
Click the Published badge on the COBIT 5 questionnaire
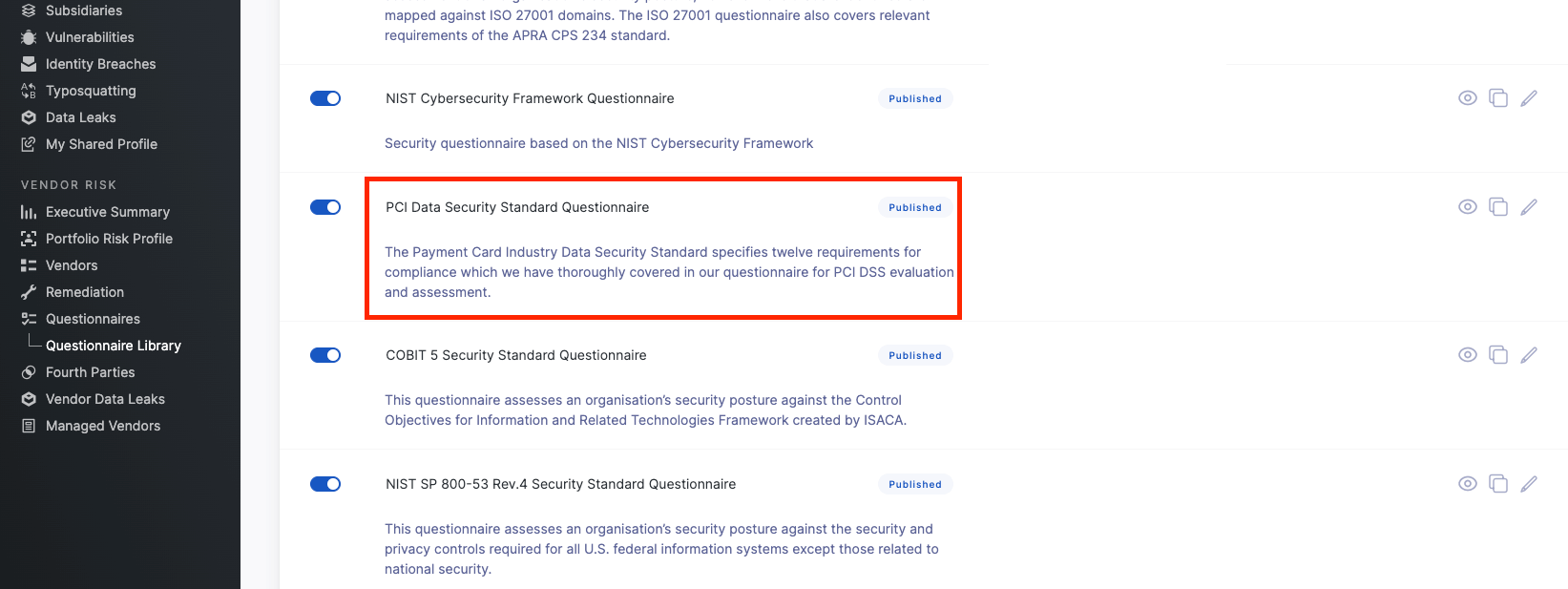pos(915,355)
